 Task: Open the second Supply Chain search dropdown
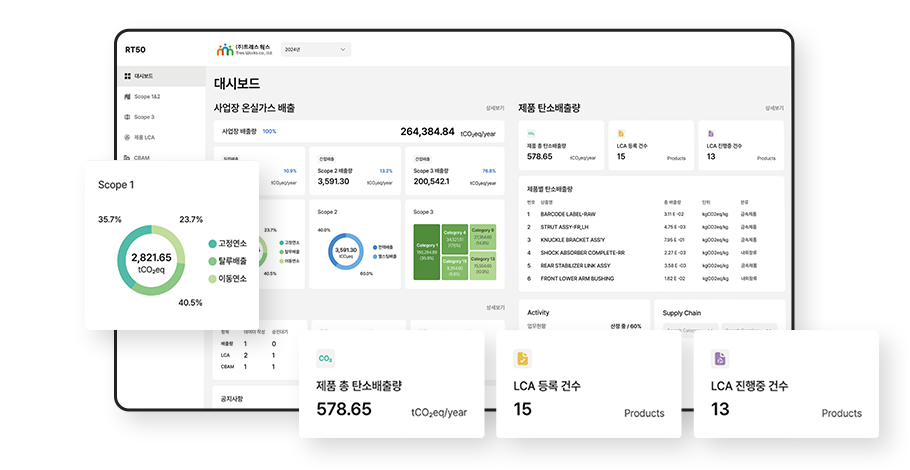749,328
